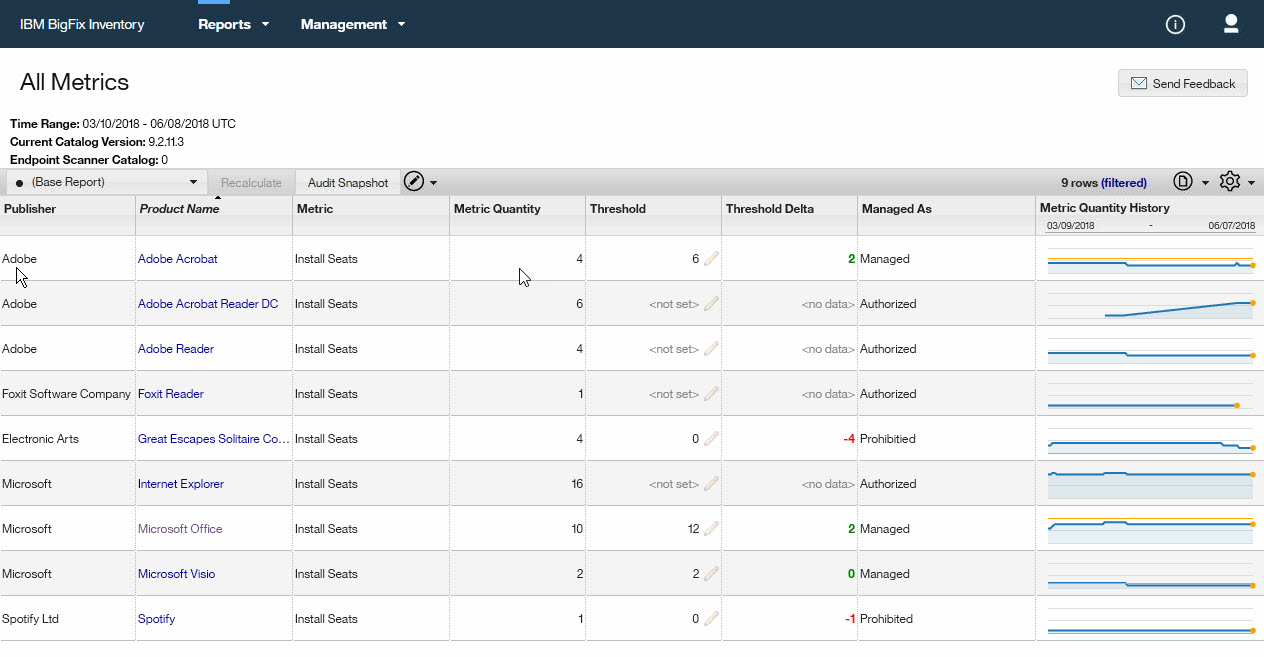Click history sparkline for Adobe Acrobat
Screen dimensions: 1264x657
(x=1150, y=263)
